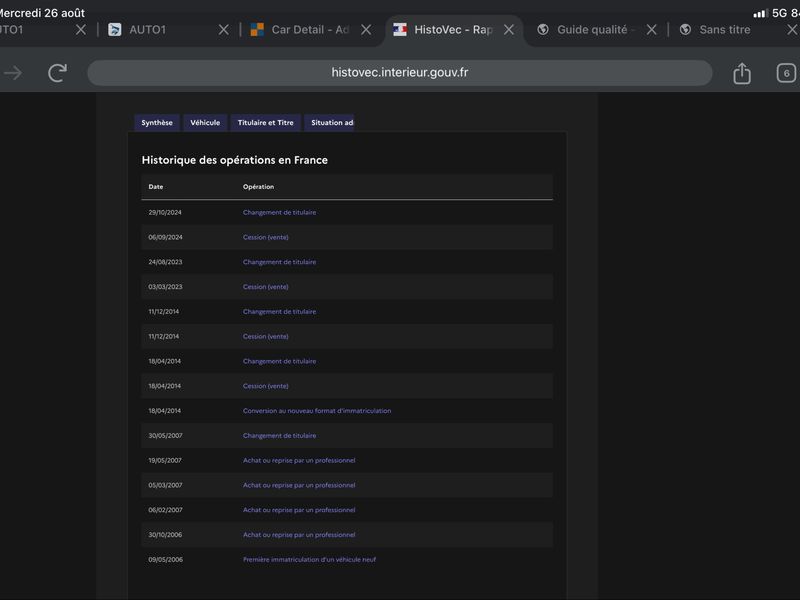Open the Synthèse section tab
The height and width of the screenshot is (600, 800).
pyautogui.click(x=157, y=122)
